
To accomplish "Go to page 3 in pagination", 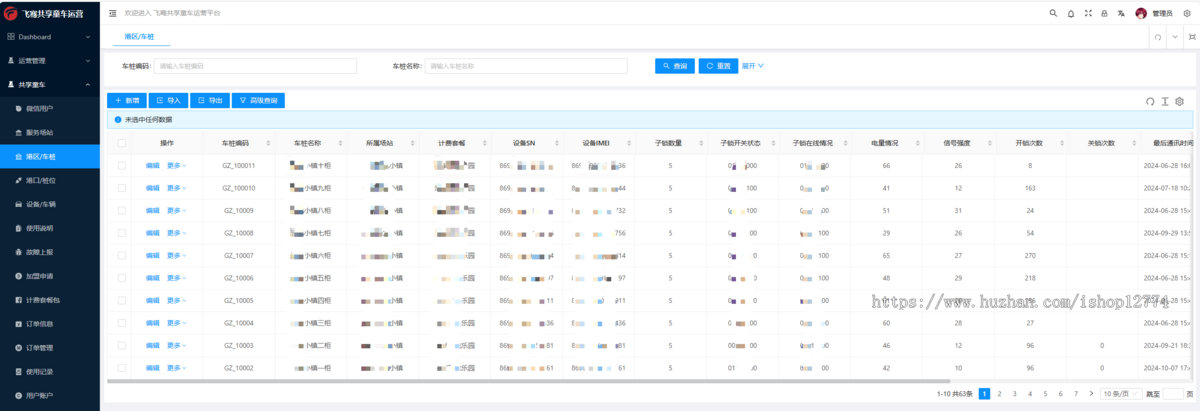I will coord(1015,394).
